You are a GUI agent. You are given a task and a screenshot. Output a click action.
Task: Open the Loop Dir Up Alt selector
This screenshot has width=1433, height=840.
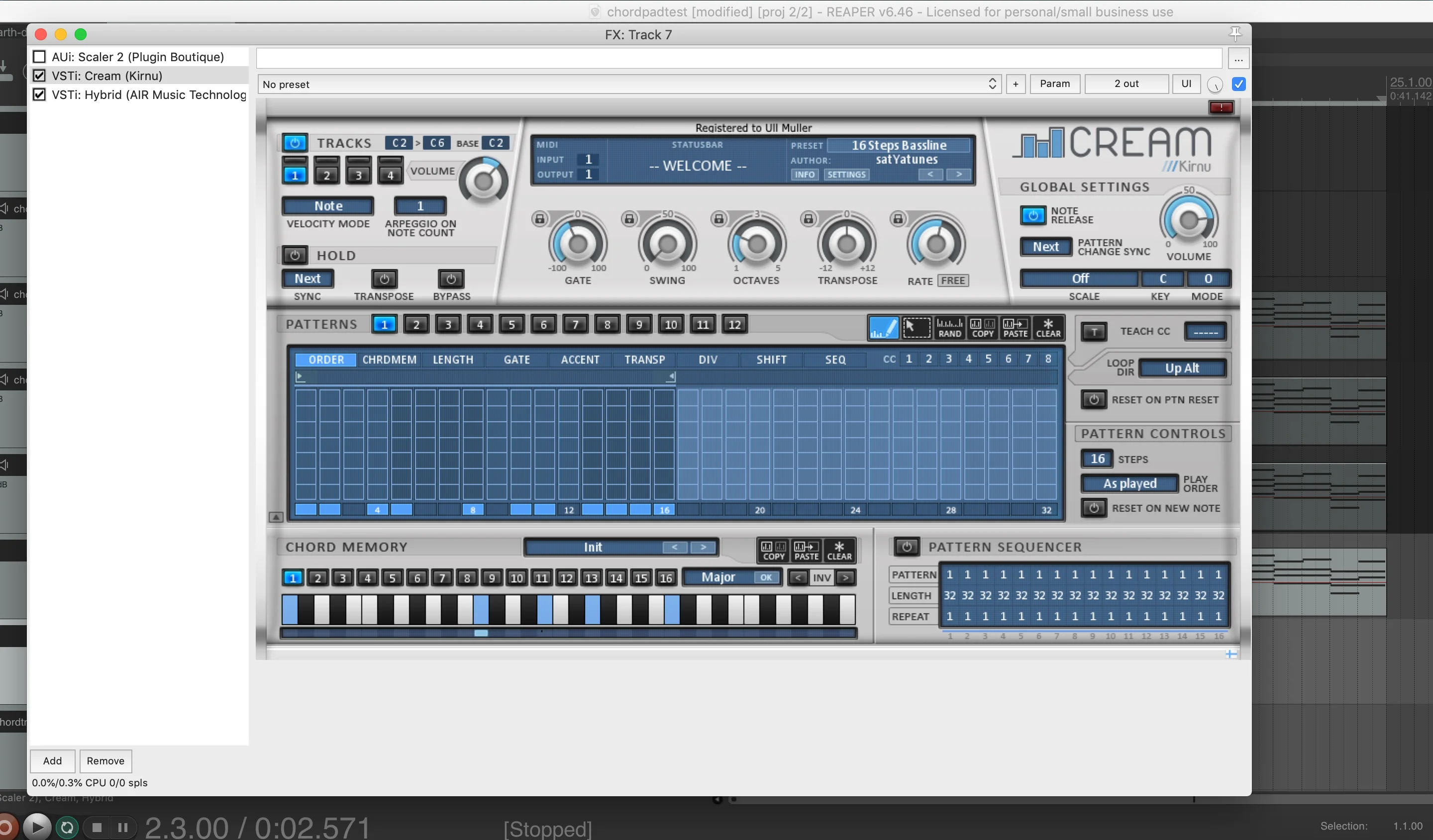pyautogui.click(x=1182, y=369)
